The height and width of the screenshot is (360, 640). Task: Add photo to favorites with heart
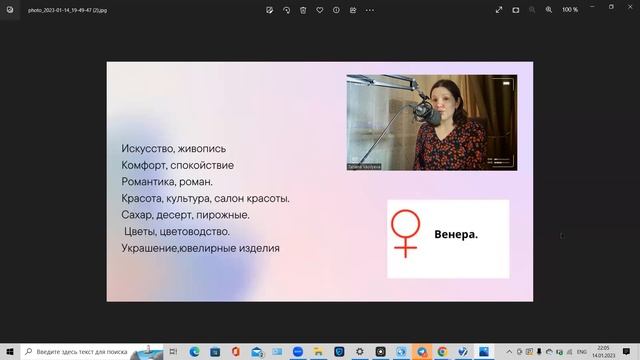click(320, 10)
